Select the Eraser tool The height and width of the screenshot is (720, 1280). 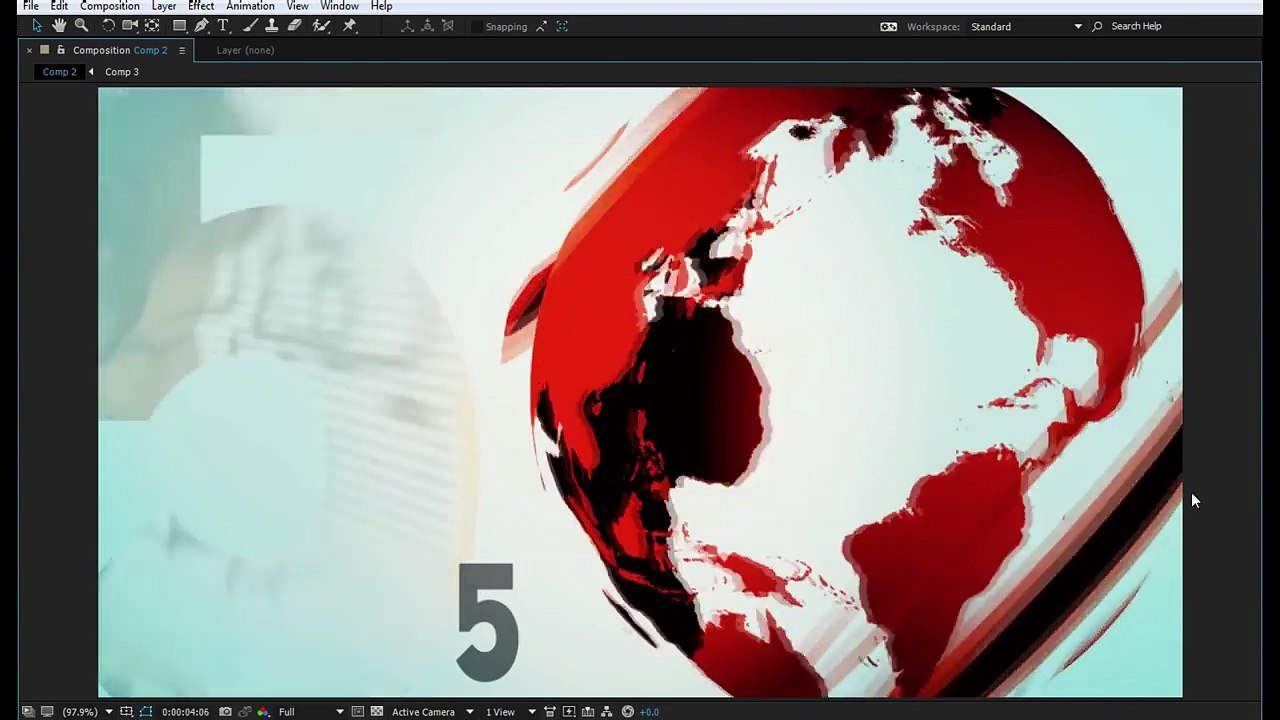(295, 26)
